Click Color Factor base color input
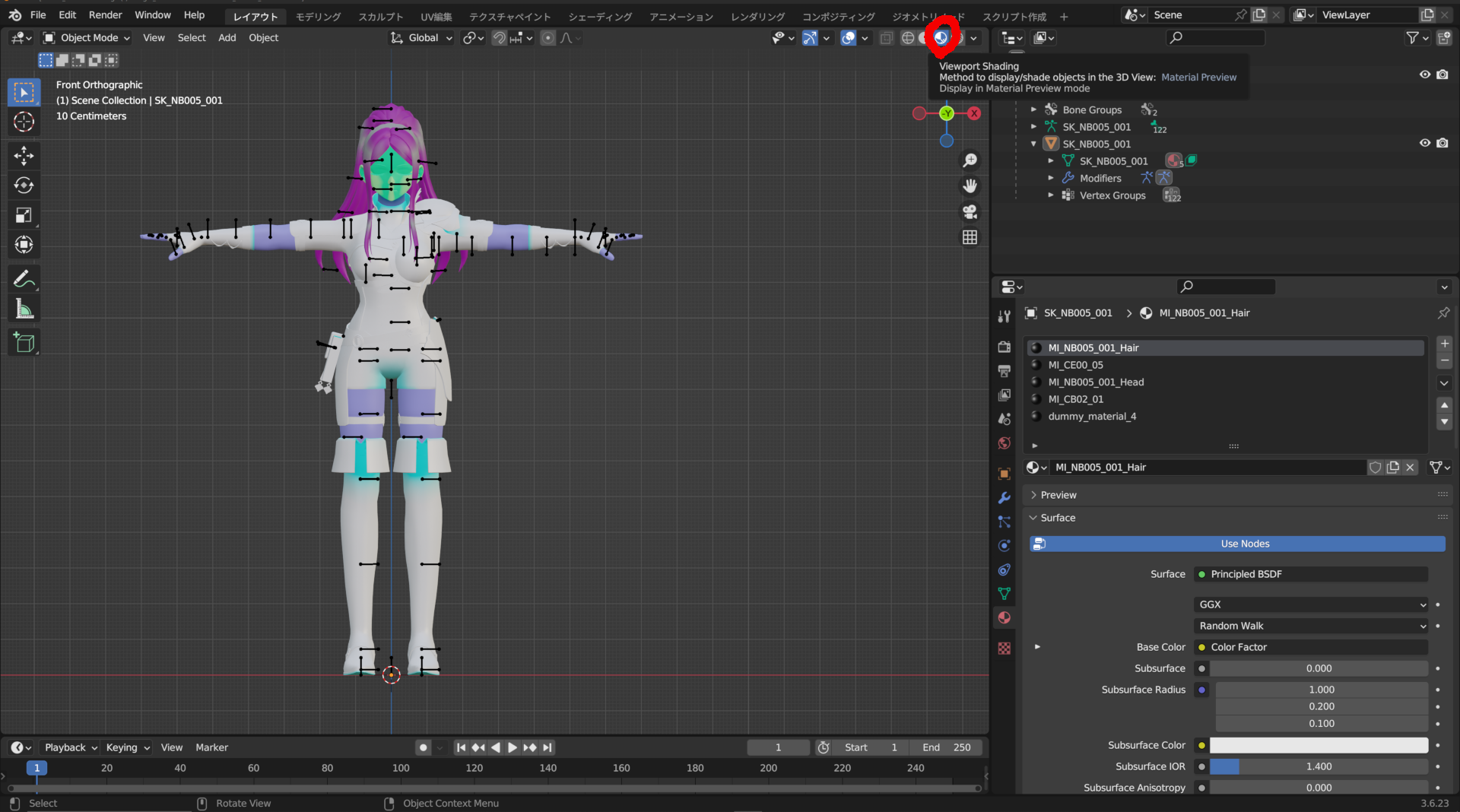The width and height of the screenshot is (1460, 812). [x=1311, y=648]
